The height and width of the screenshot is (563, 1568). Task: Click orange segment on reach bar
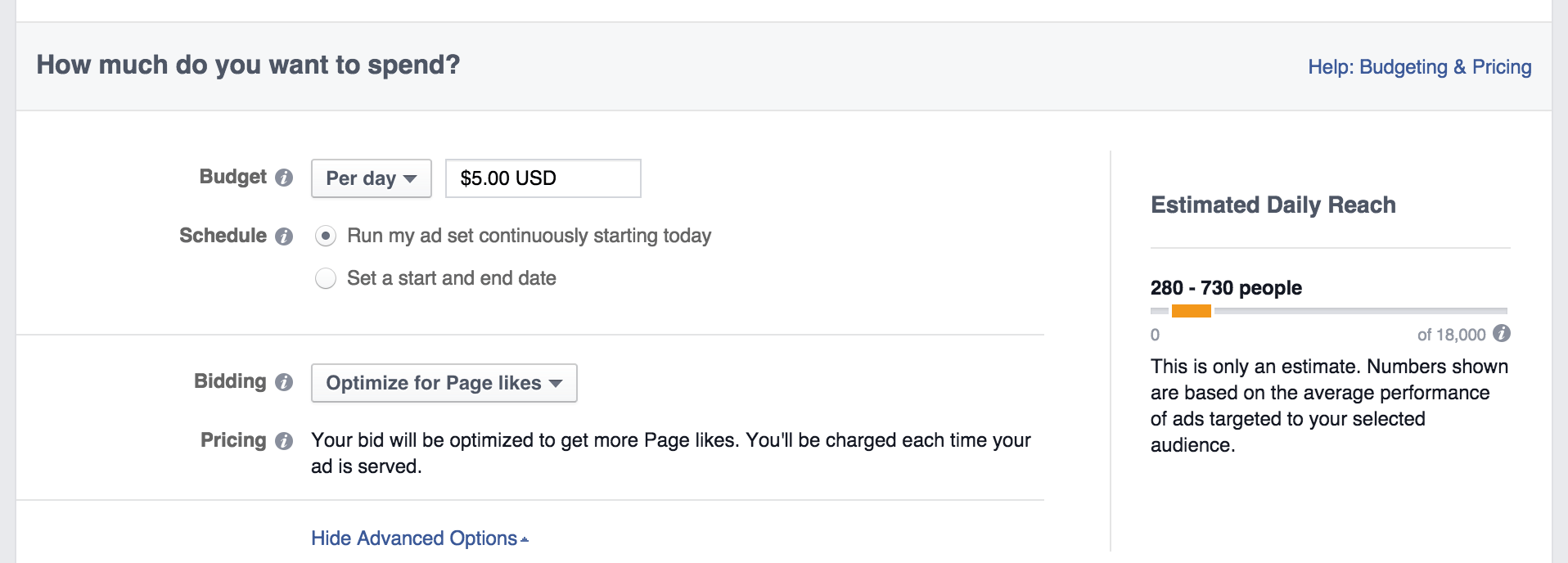[1192, 311]
